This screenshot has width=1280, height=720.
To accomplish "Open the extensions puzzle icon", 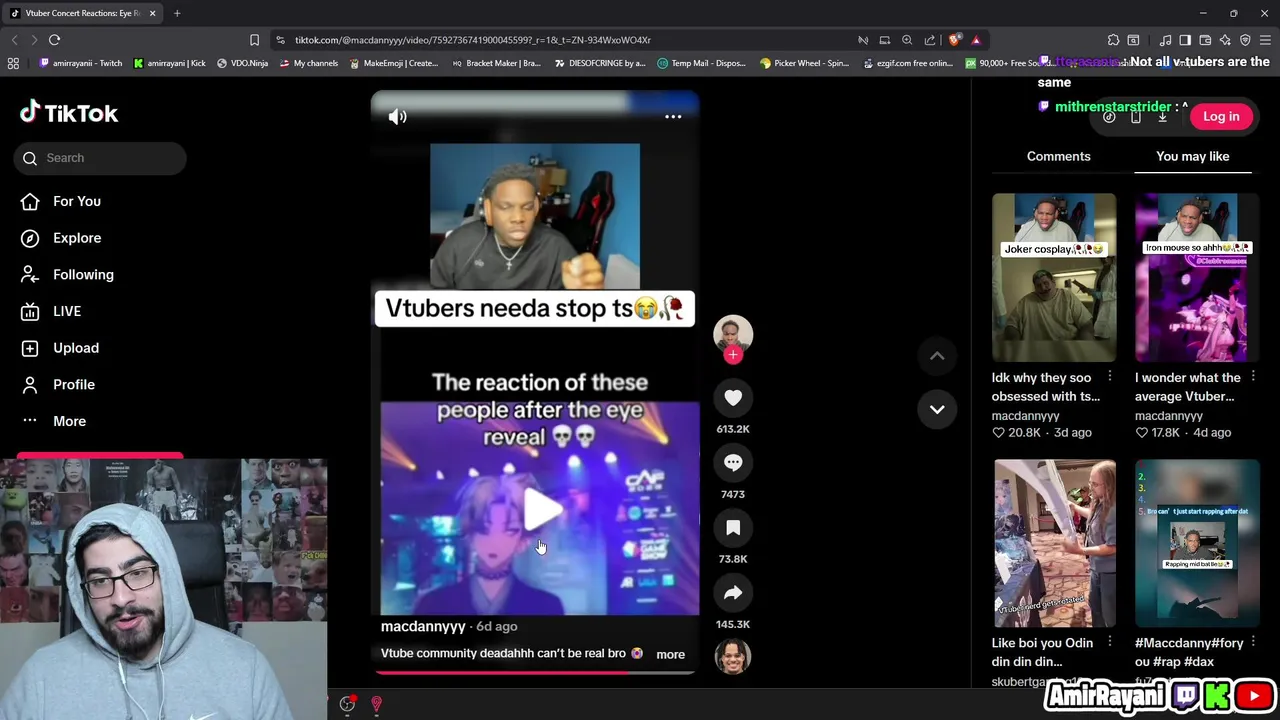I will click(x=1113, y=40).
